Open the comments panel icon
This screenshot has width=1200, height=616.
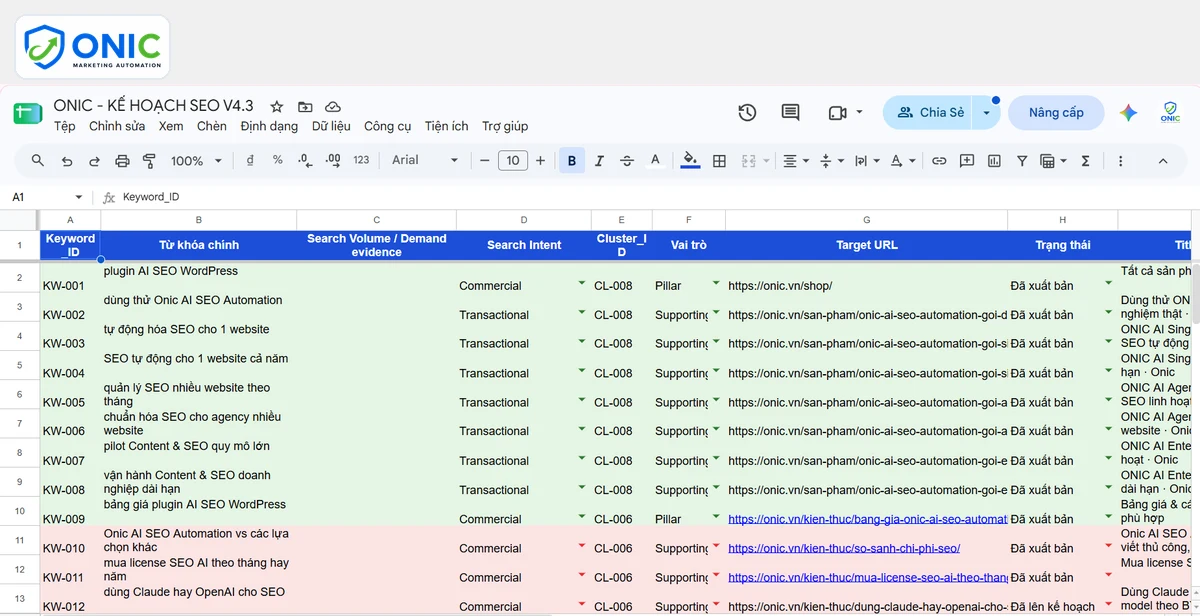[x=790, y=113]
